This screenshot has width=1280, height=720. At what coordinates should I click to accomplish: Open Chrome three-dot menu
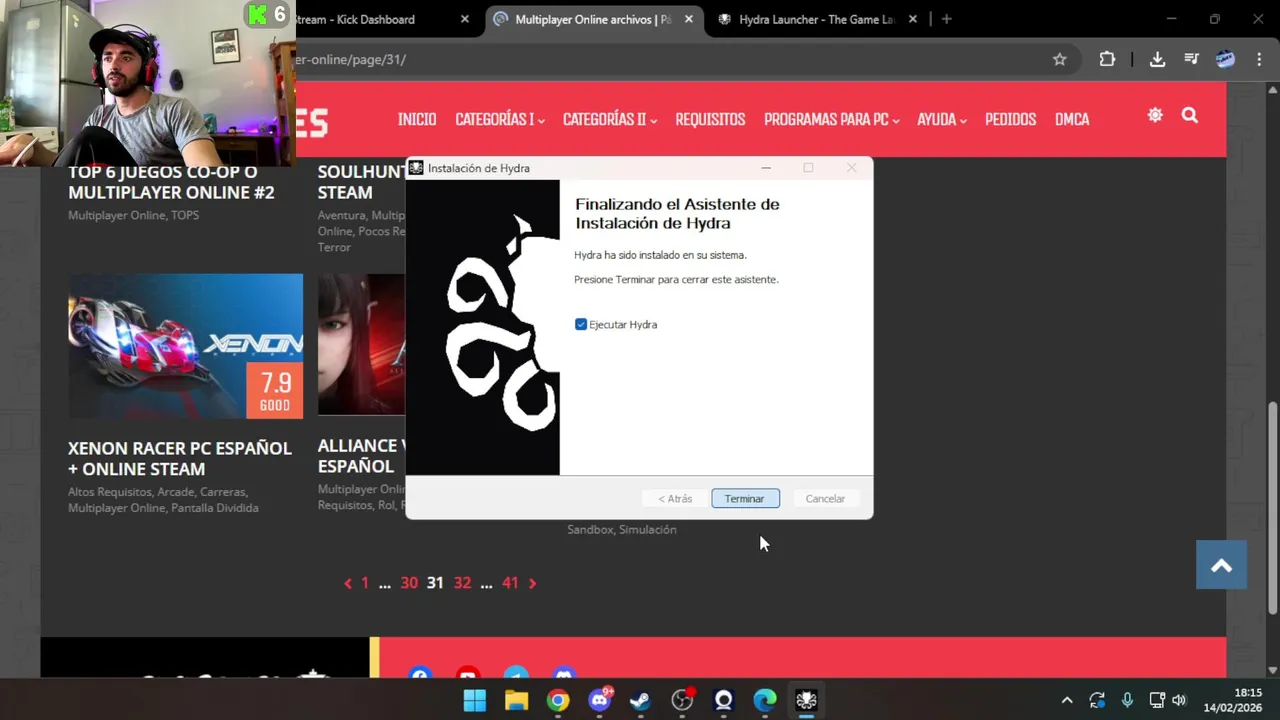(1258, 59)
